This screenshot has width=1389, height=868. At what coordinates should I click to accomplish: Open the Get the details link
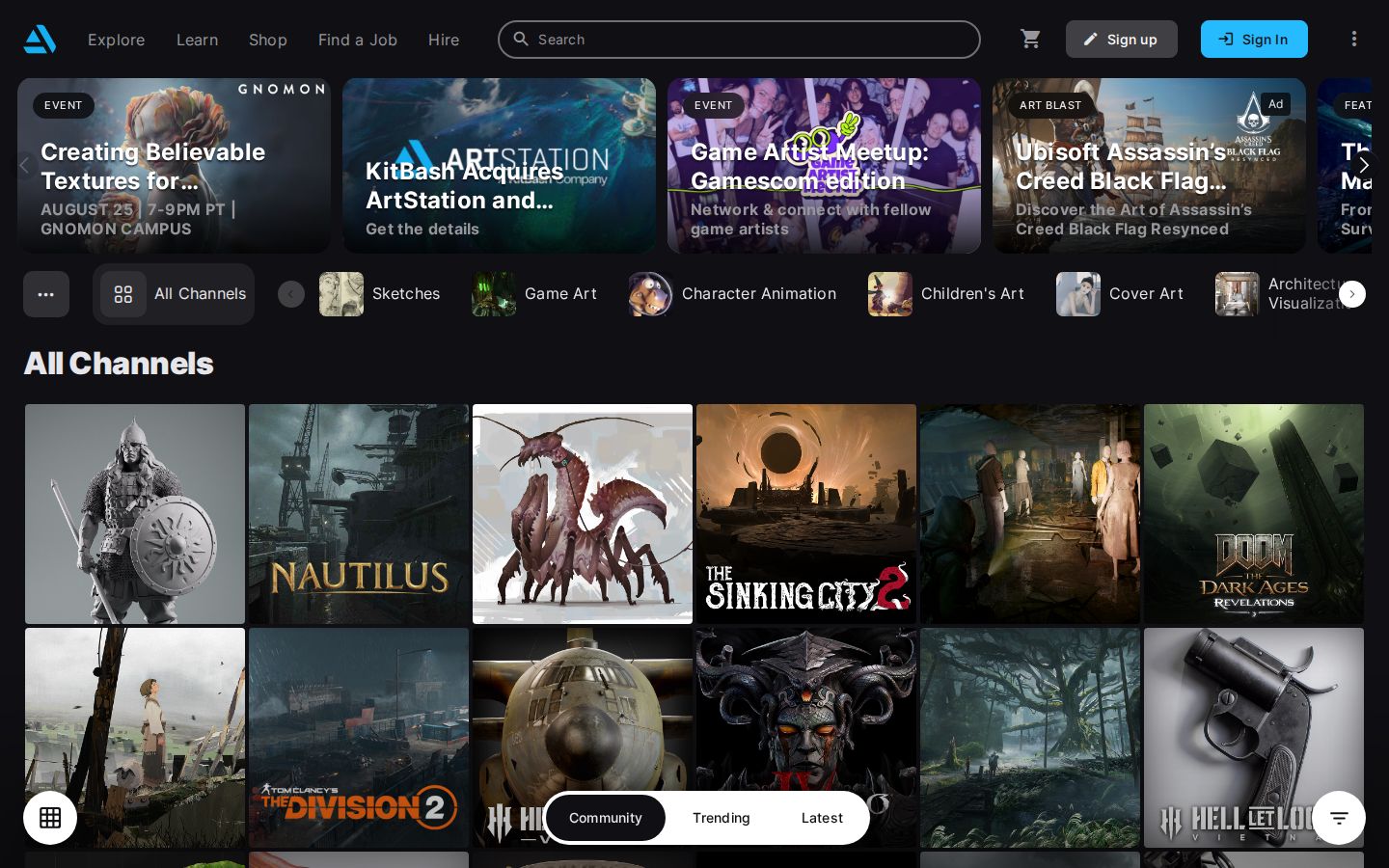[x=422, y=229]
